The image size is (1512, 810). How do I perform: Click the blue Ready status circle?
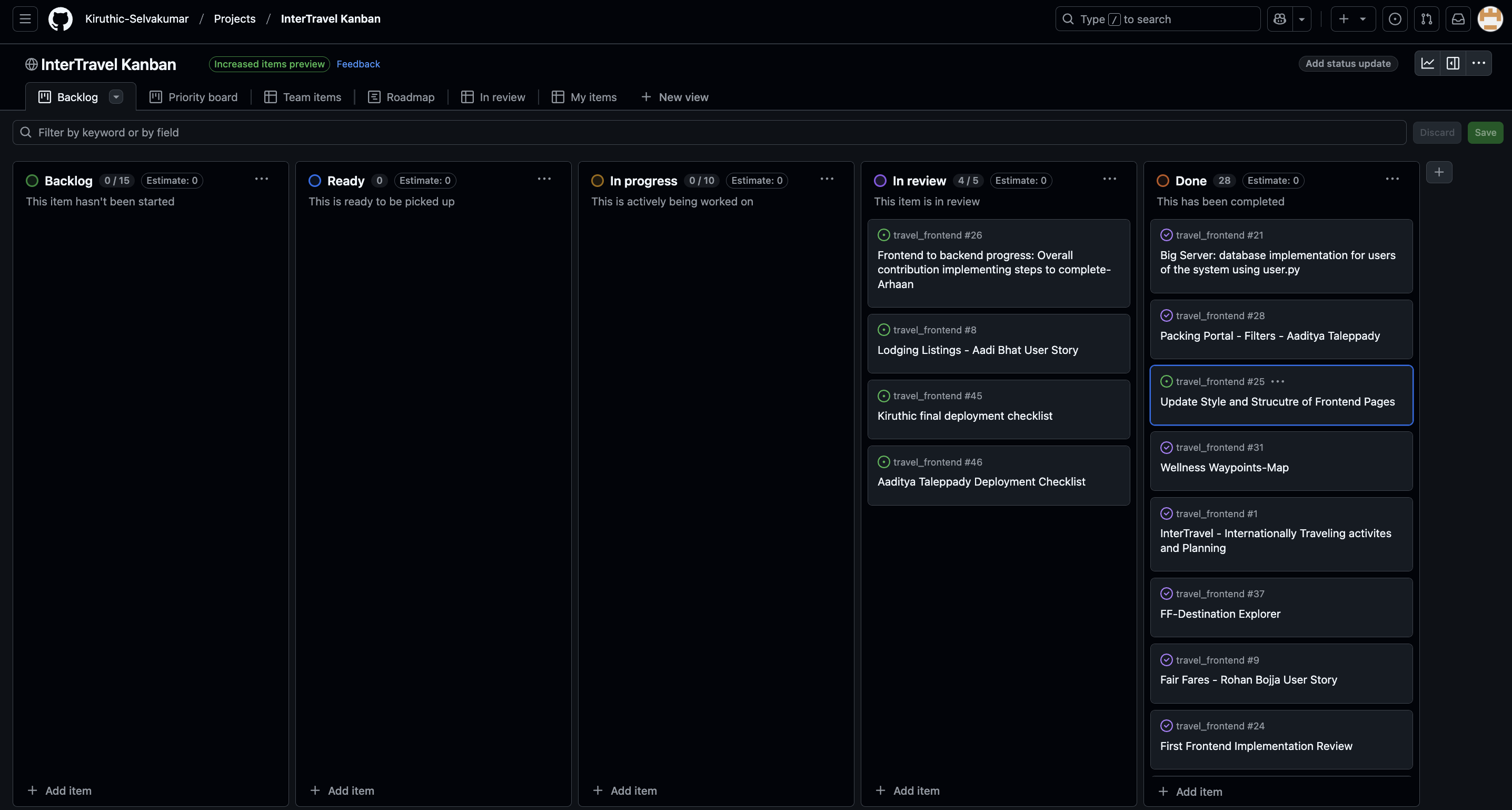pyautogui.click(x=315, y=180)
